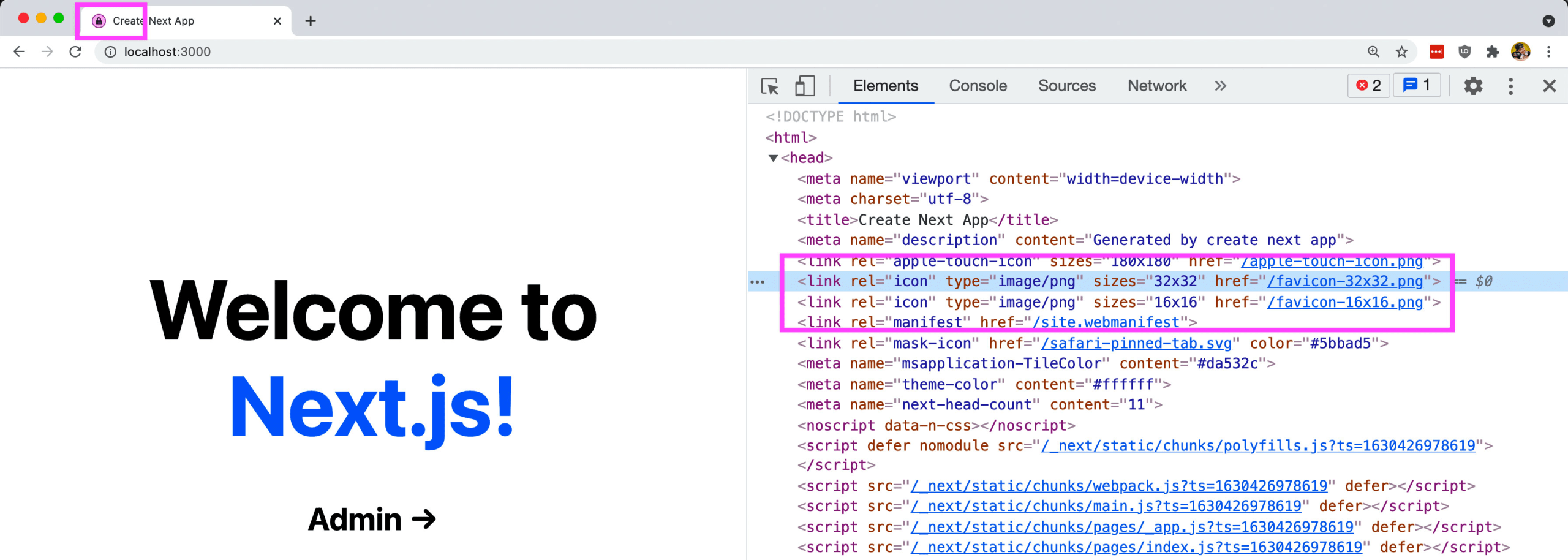1568x560 pixels.
Task: Click the profile avatar
Action: [x=1521, y=52]
